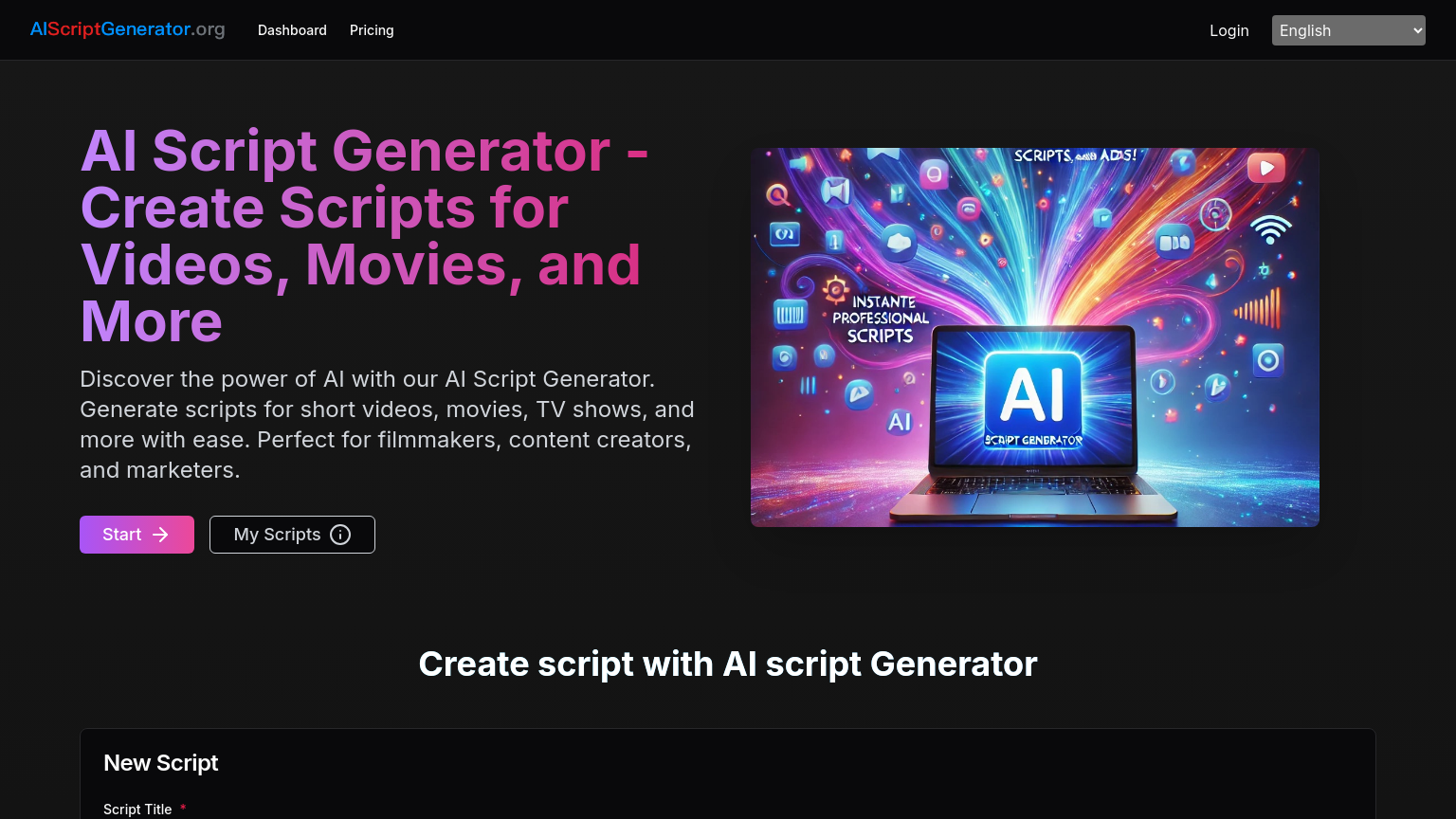Click the red play button icon in the hero image
Viewport: 1456px width, 819px height.
pyautogui.click(x=1265, y=167)
